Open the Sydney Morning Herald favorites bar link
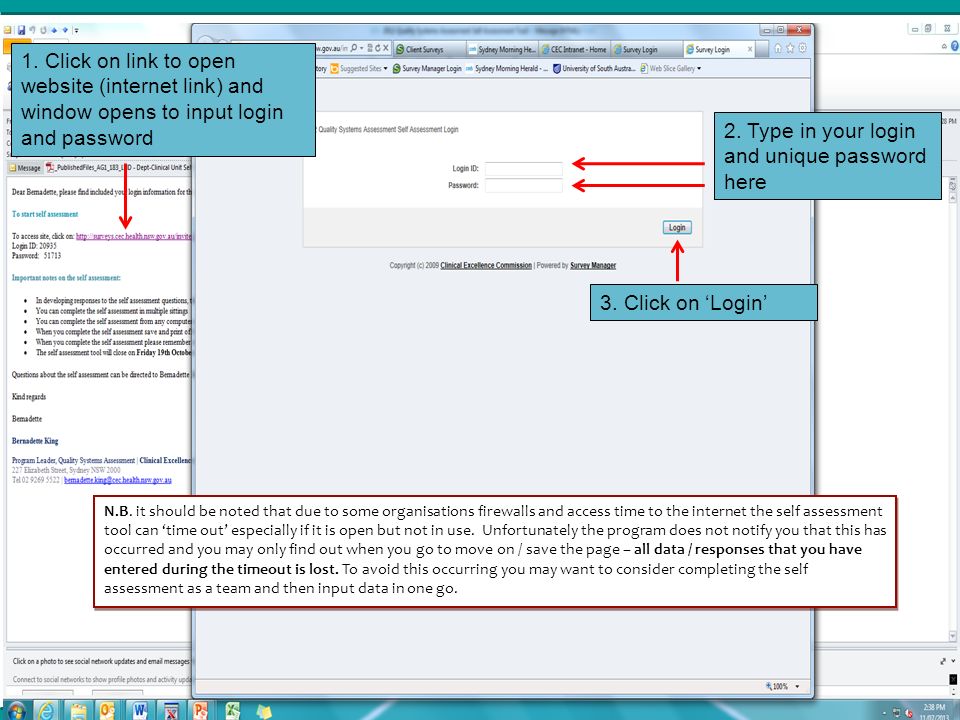This screenshot has width=960, height=720. point(507,69)
